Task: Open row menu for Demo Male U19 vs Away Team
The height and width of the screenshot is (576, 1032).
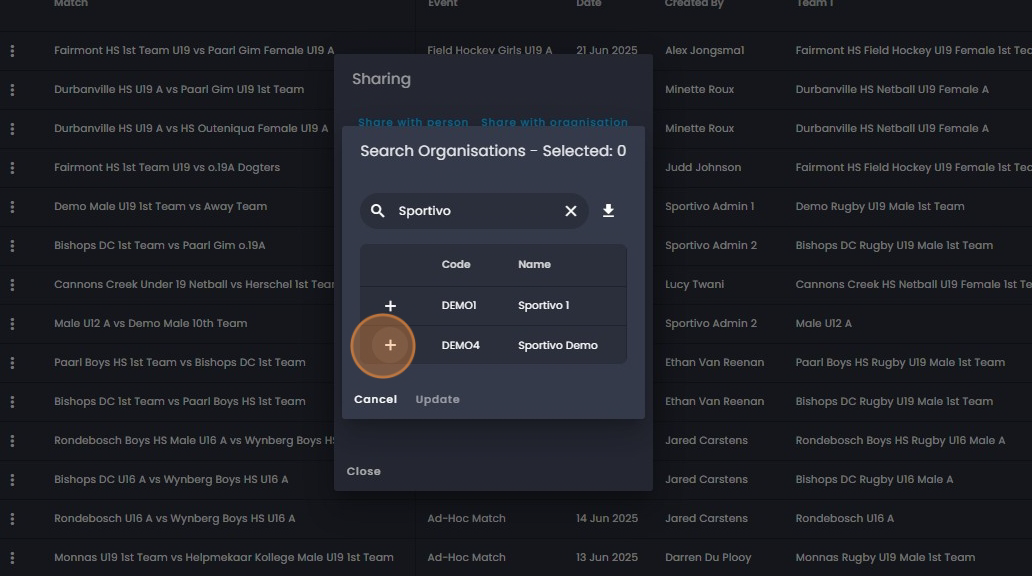Action: pyautogui.click(x=12, y=207)
